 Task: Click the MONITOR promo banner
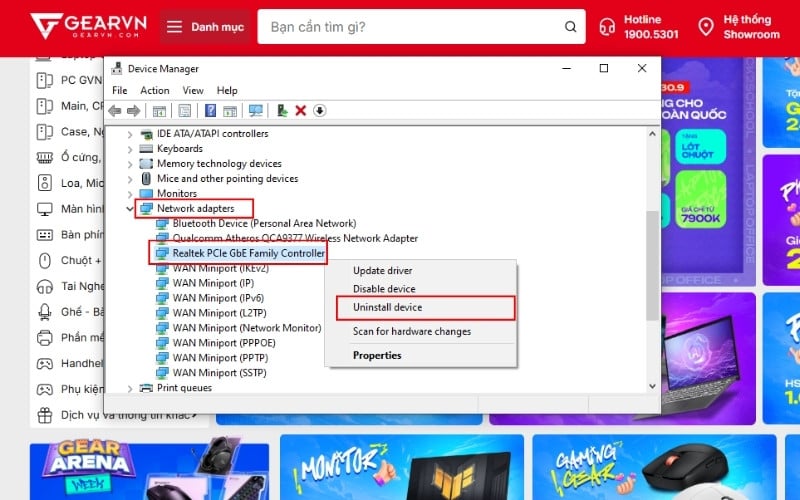[402, 467]
